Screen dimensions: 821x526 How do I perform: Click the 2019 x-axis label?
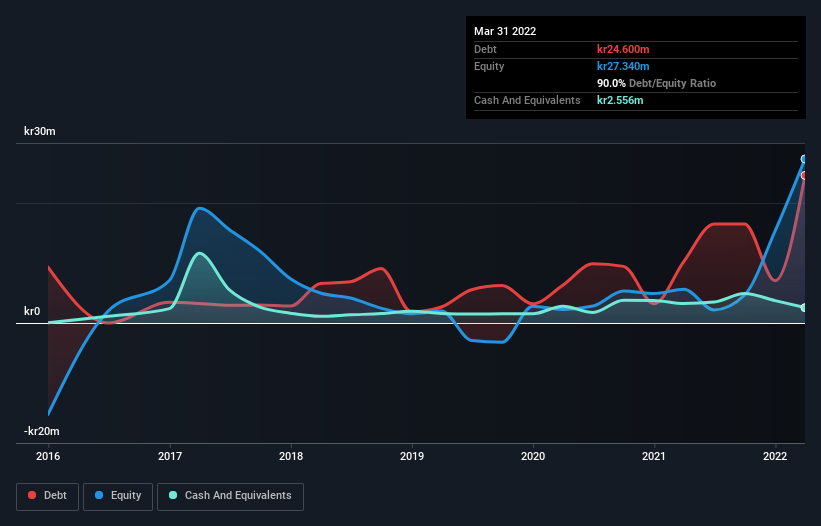412,456
